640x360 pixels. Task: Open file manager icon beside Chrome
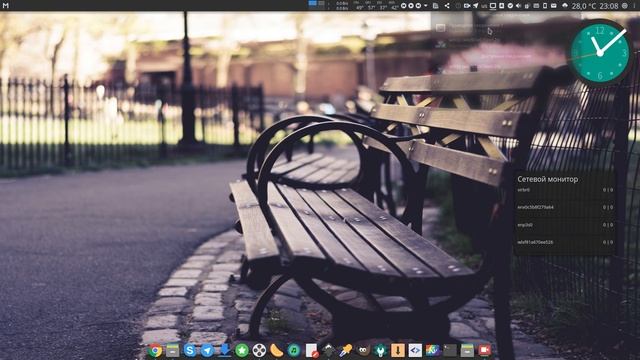173,351
